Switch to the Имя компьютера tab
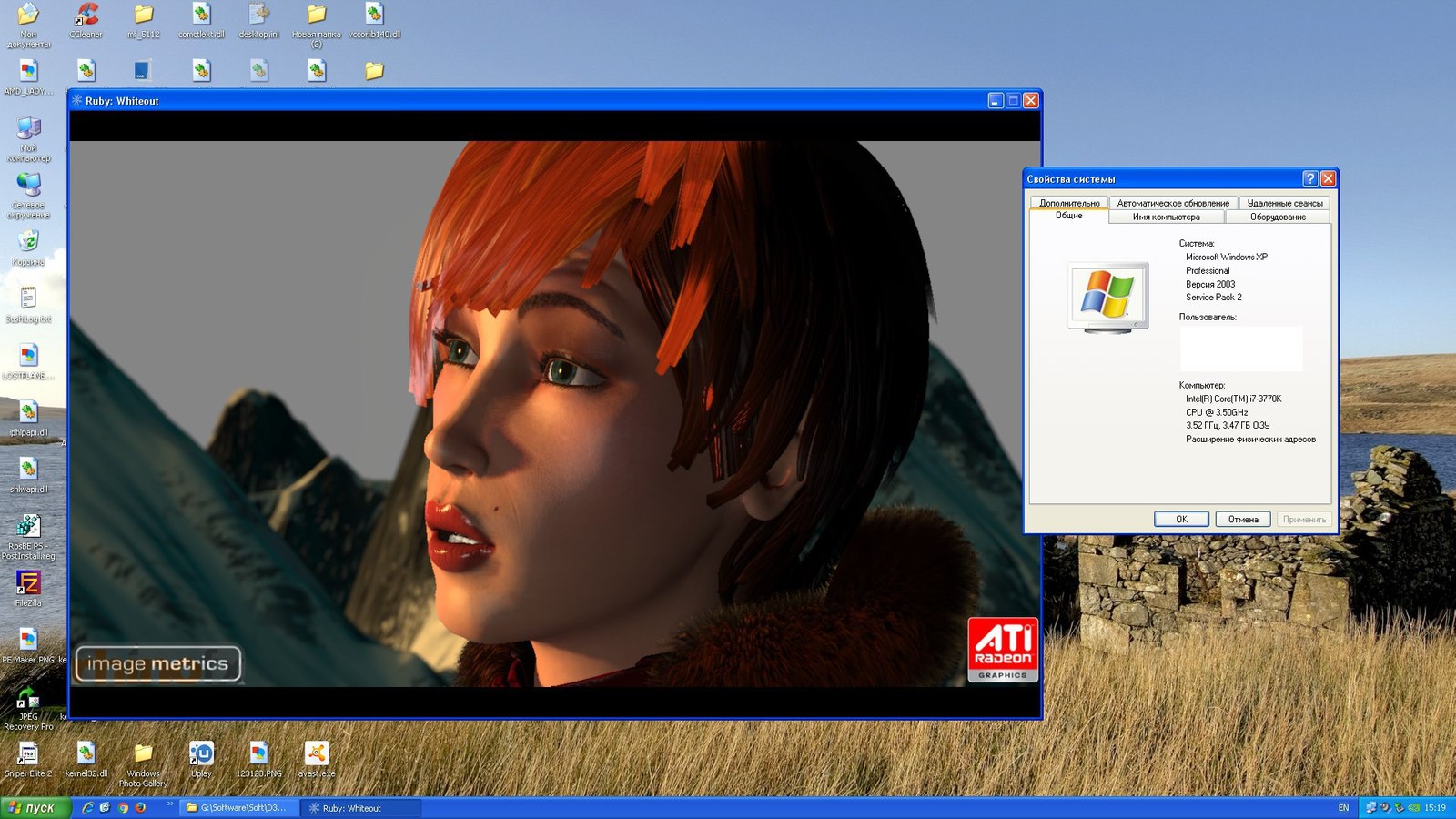 (1166, 217)
